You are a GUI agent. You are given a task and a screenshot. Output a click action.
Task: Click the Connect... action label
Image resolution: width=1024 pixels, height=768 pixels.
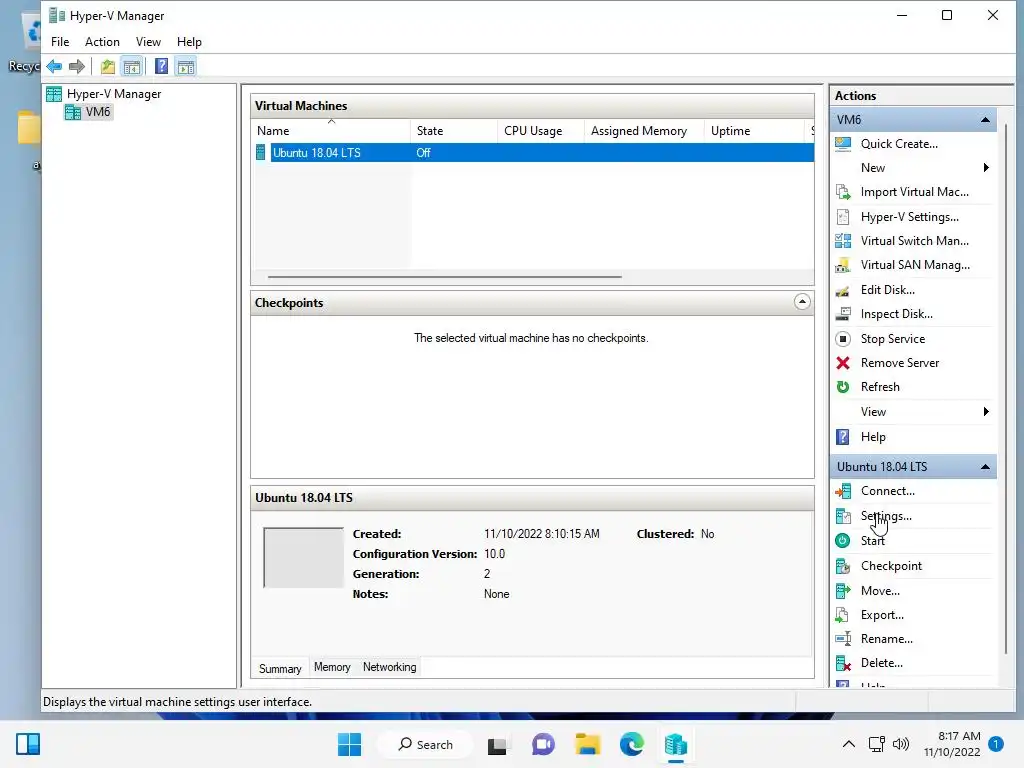tap(888, 491)
